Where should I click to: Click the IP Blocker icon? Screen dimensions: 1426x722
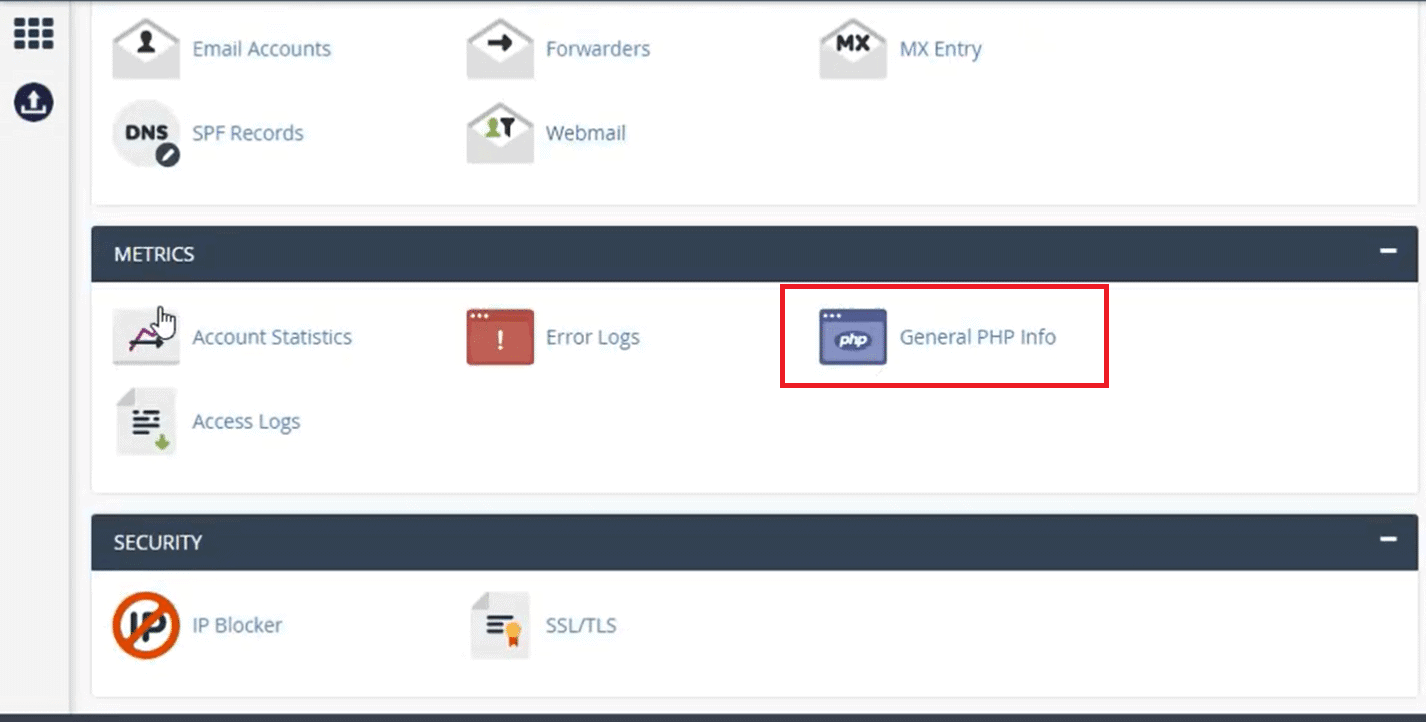pyautogui.click(x=146, y=625)
